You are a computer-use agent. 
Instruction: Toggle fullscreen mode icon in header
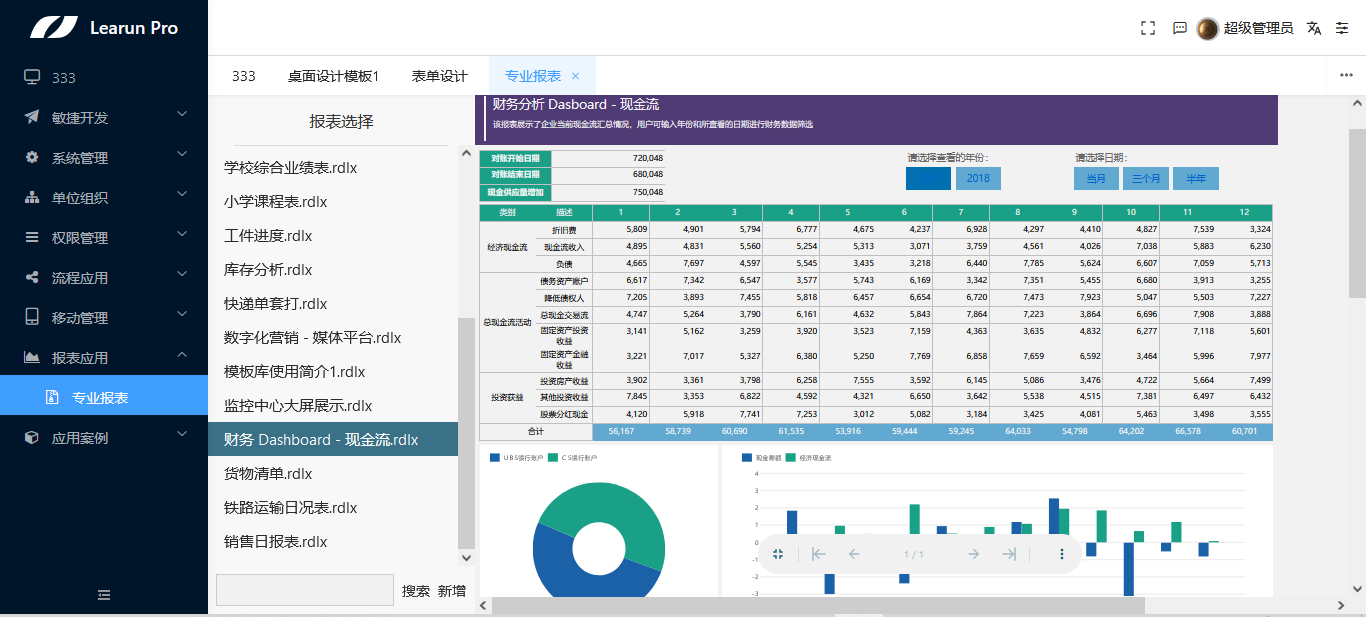[1148, 28]
